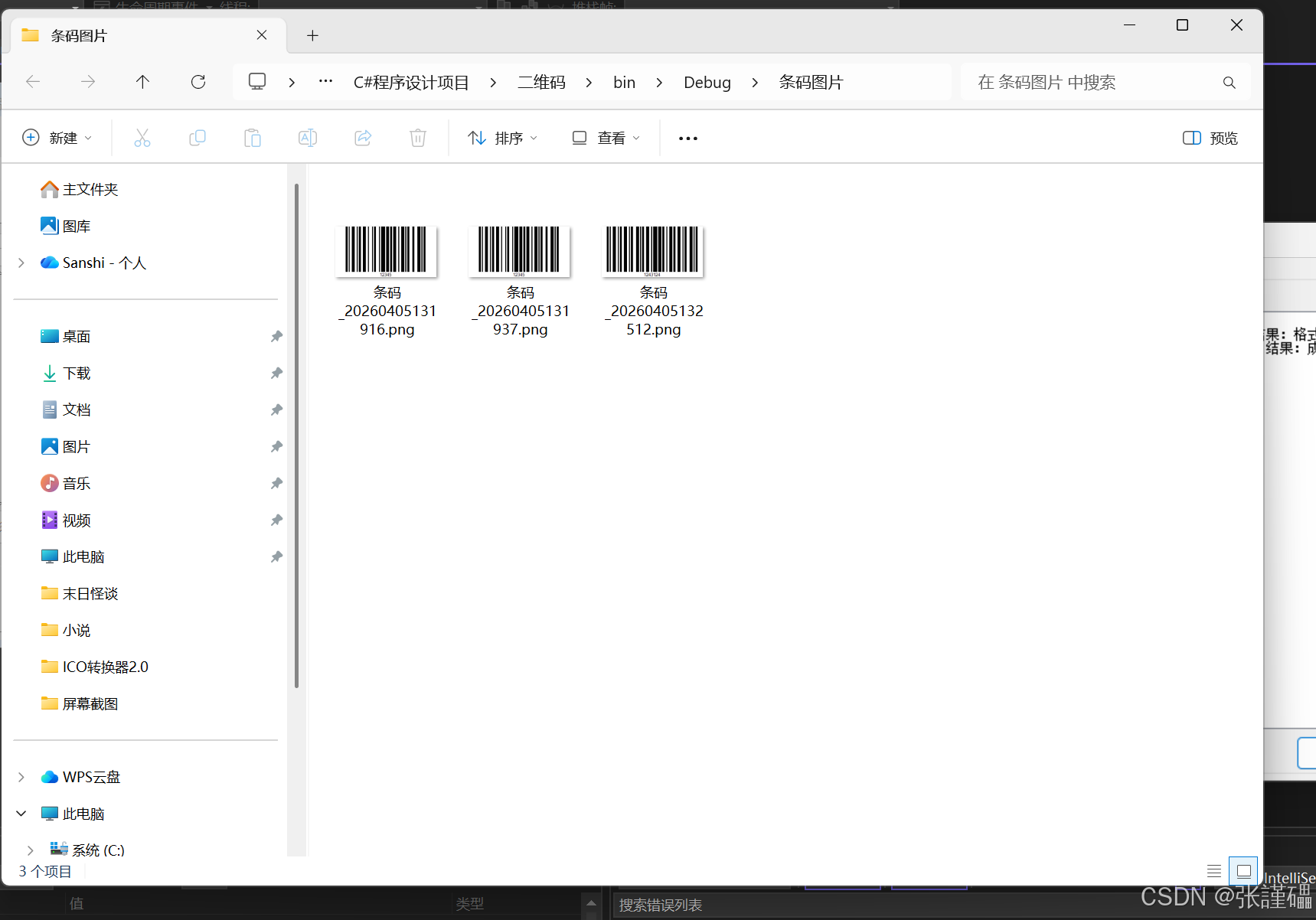Open 视频 quick access folder
1316x920 pixels.
click(66, 520)
